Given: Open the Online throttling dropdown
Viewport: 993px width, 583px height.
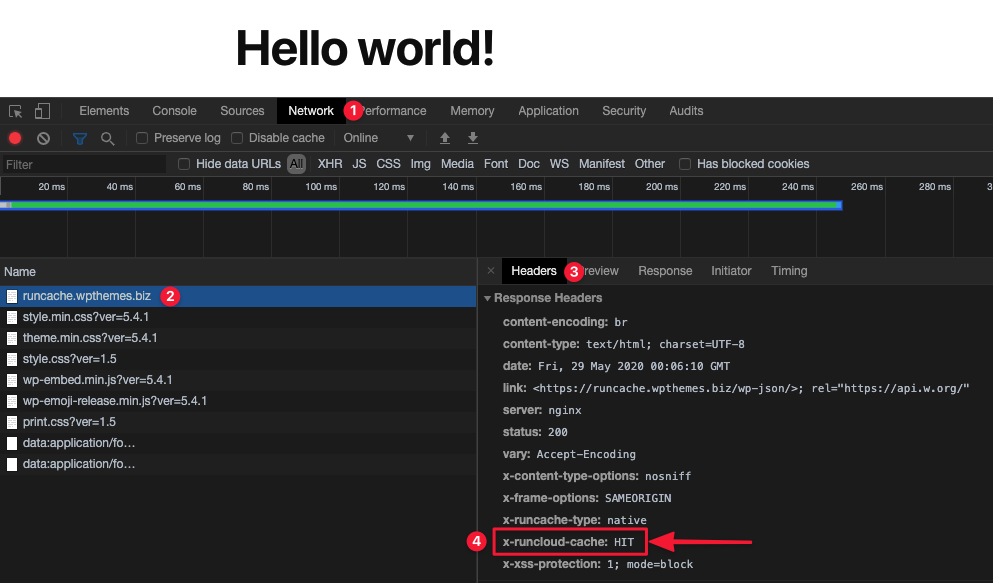Looking at the screenshot, I should coord(379,138).
